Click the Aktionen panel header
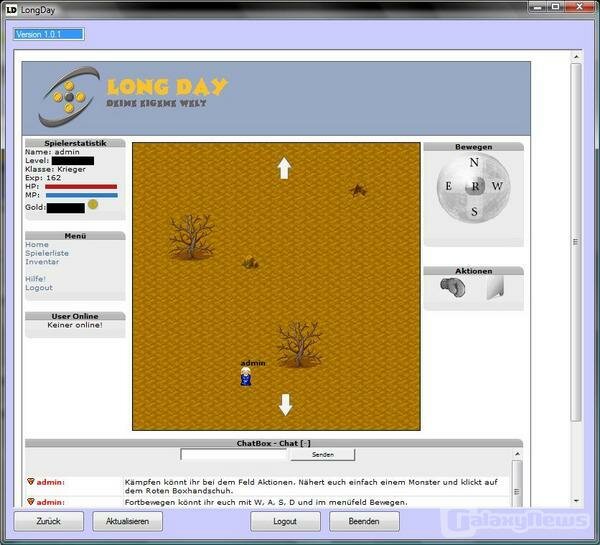The image size is (600, 545). point(473,271)
